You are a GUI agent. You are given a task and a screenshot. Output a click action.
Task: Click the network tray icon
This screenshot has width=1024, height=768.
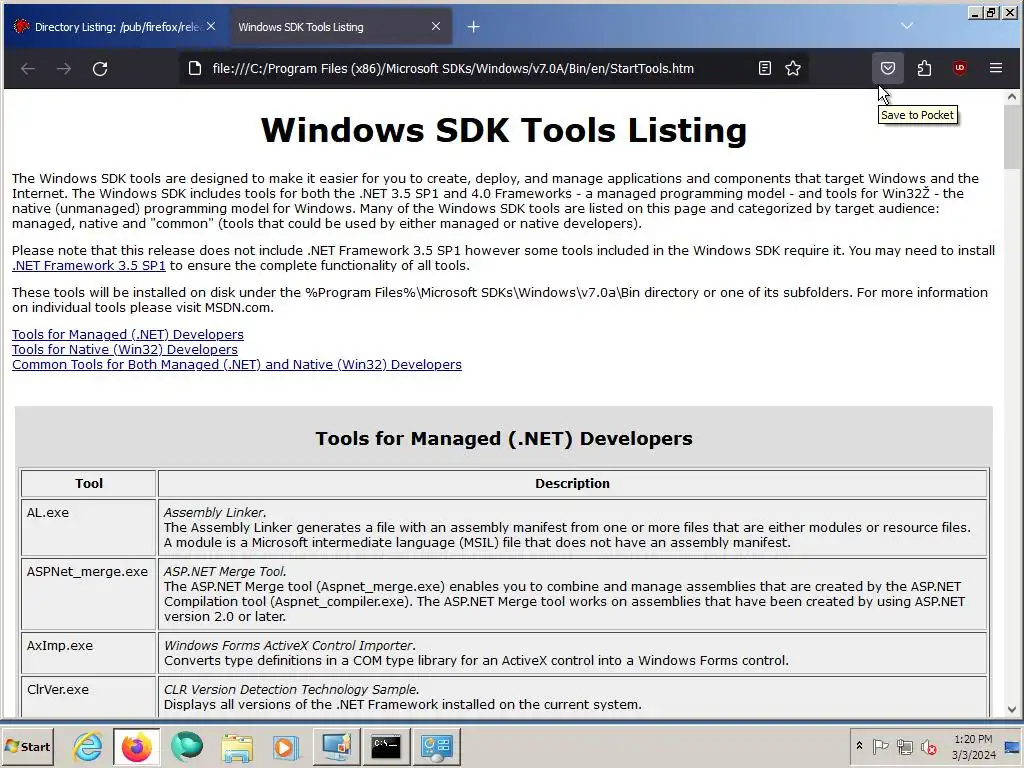tap(904, 746)
